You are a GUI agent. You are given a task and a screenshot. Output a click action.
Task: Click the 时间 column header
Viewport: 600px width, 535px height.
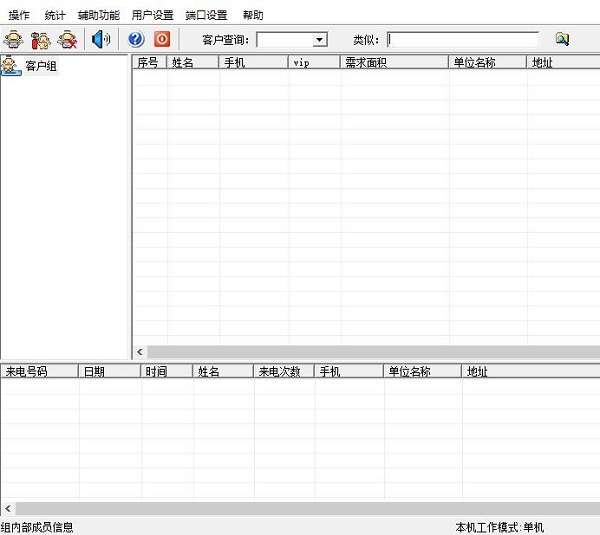tap(166, 371)
